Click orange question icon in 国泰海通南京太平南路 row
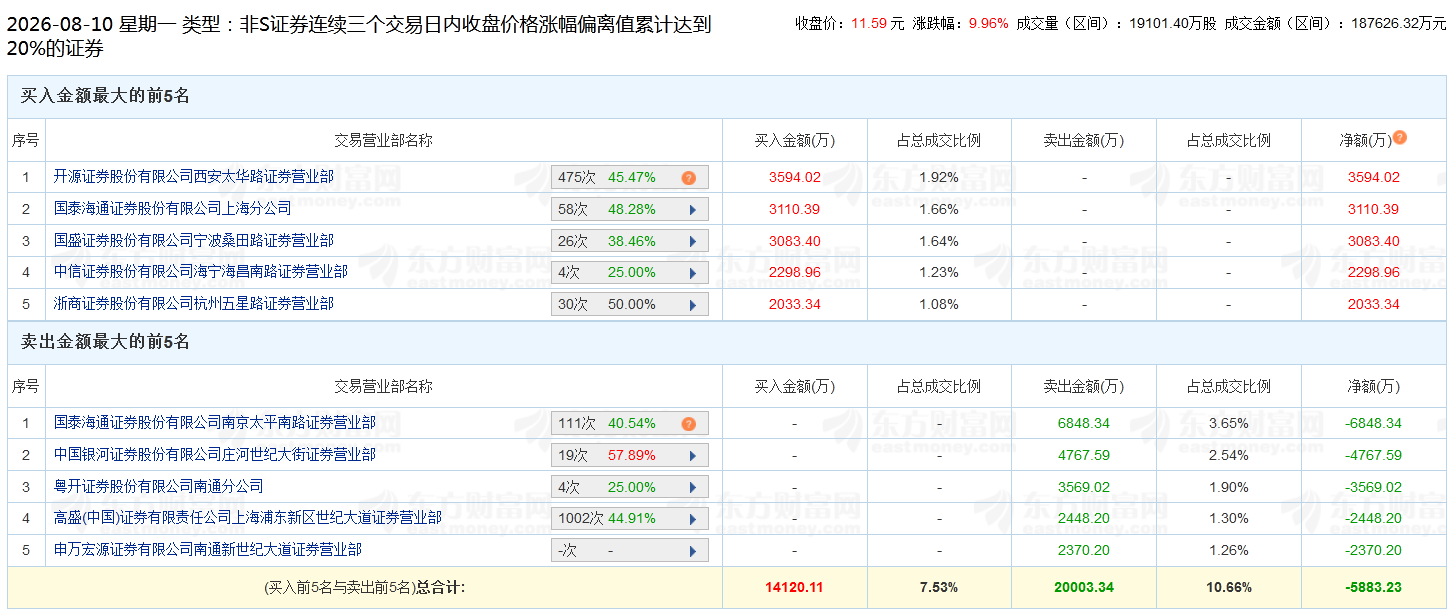The width and height of the screenshot is (1452, 614). tap(689, 424)
